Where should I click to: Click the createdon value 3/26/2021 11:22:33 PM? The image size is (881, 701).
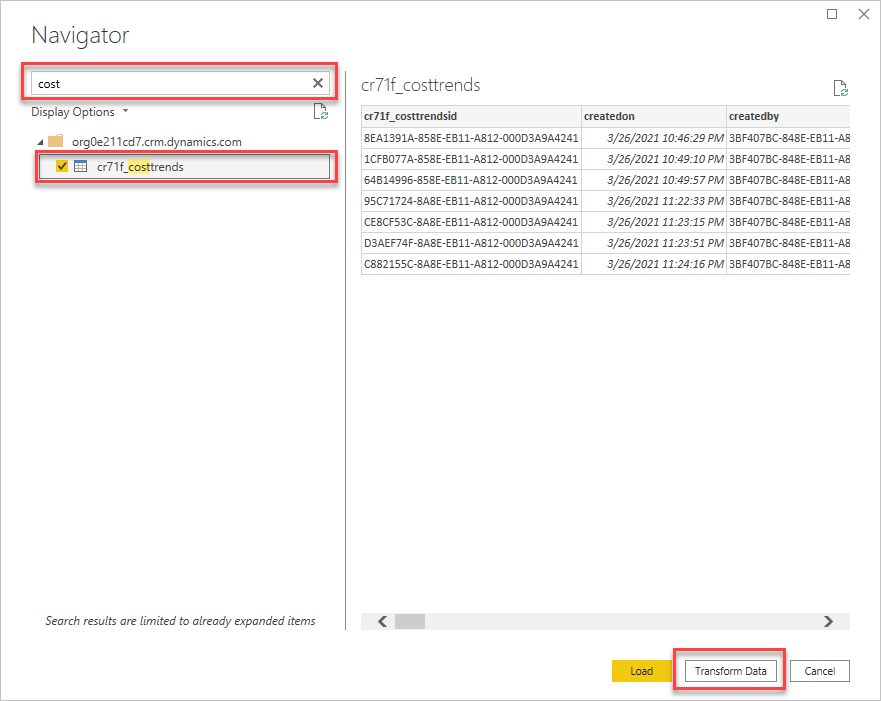(653, 201)
